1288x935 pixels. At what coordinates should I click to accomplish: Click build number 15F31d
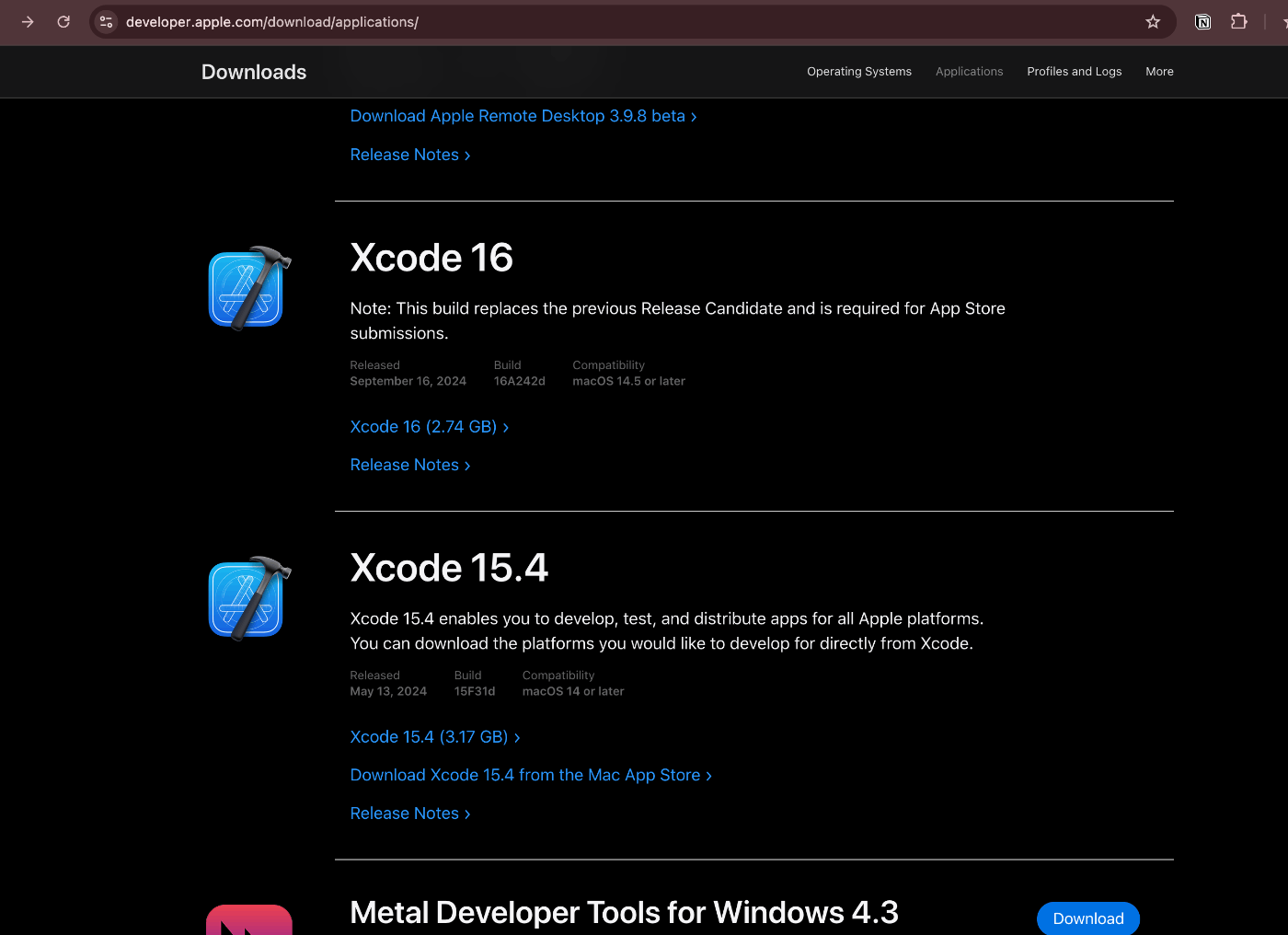[475, 691]
